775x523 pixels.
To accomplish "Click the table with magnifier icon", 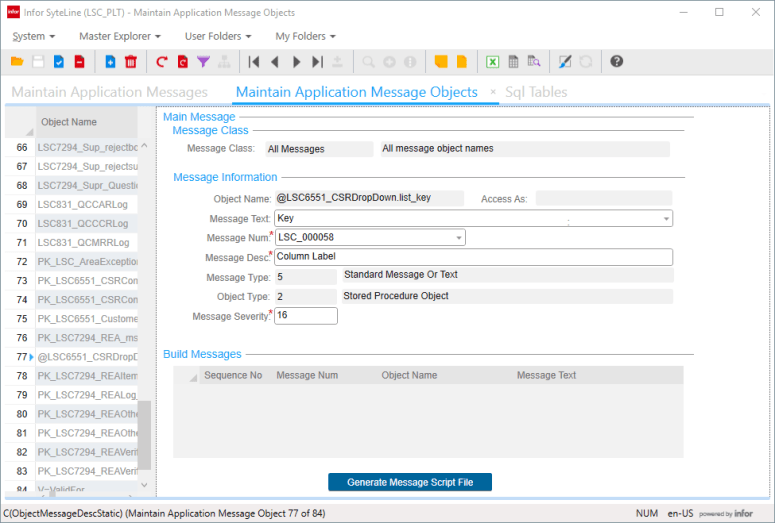I will point(534,62).
